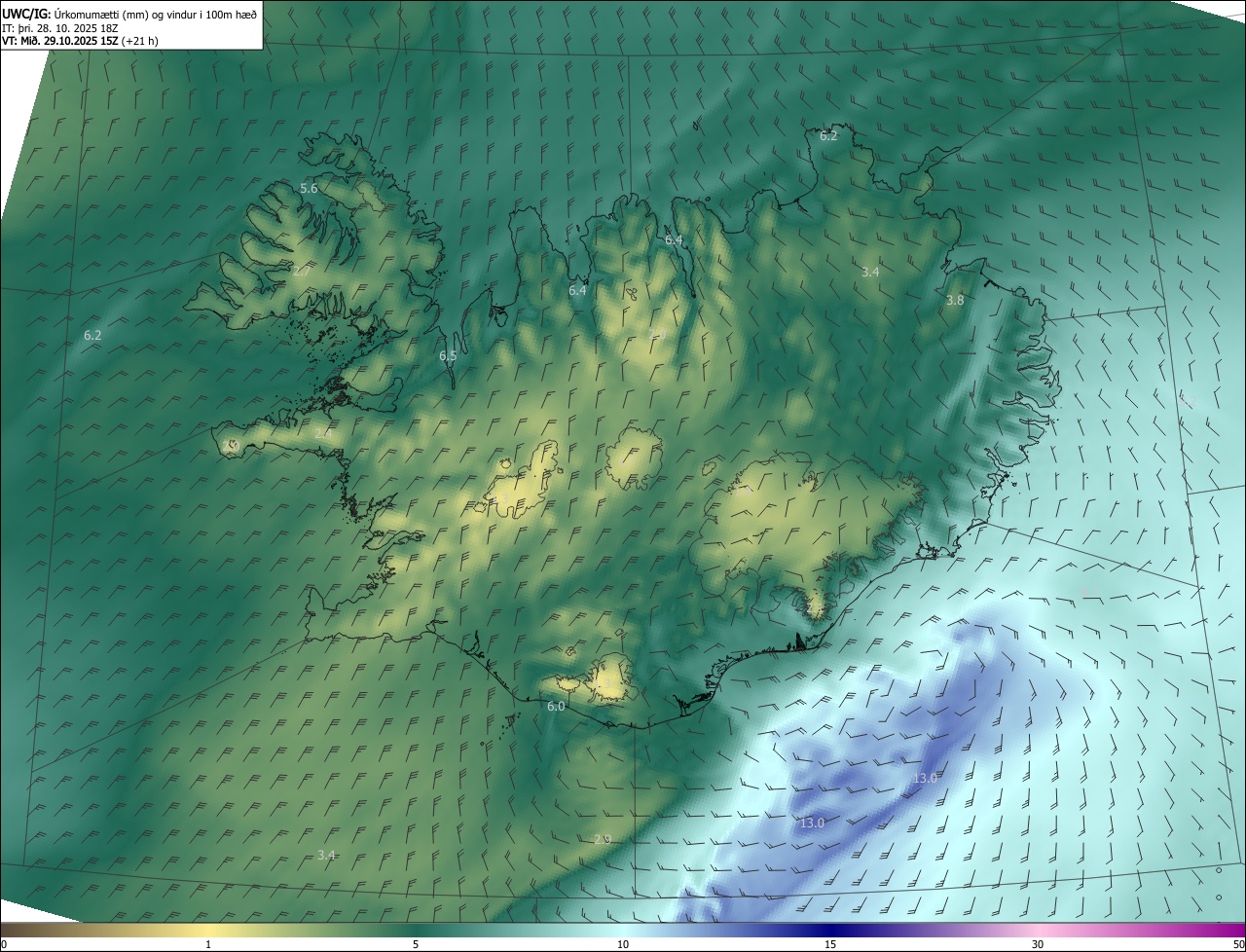Click the valid time "VT: Mið. 29.10.2025 15Z (+21 h)"
Viewport: 1246px width, 952px height.
pyautogui.click(x=81, y=41)
